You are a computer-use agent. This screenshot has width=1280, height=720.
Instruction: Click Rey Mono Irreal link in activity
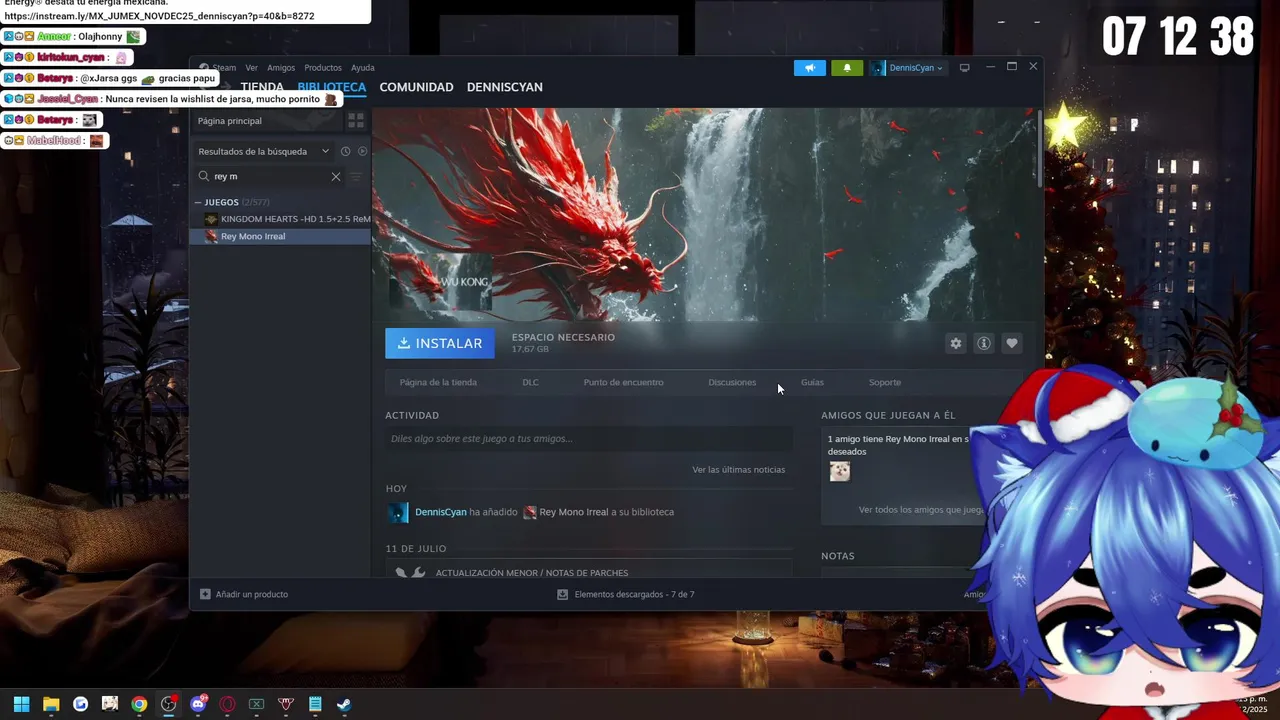click(x=574, y=512)
